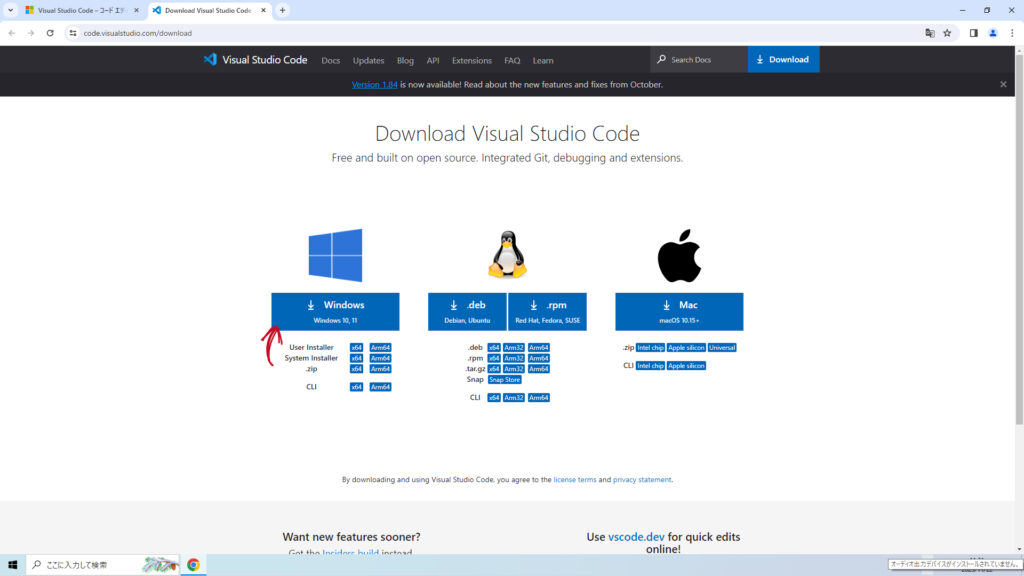Close the first Visual Studio Code tab
Image resolution: width=1024 pixels, height=576 pixels.
pyautogui.click(x=136, y=10)
